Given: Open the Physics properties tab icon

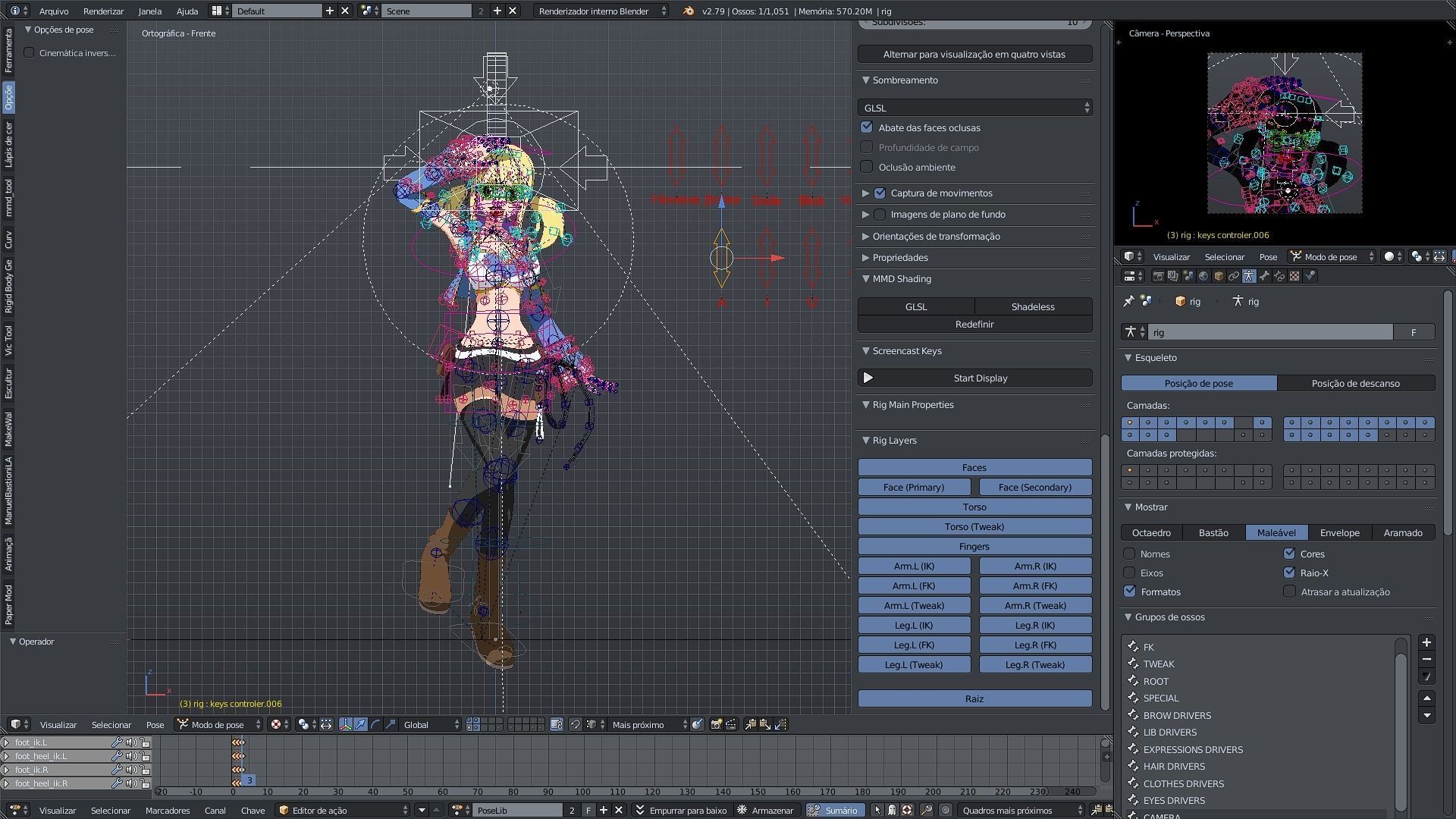Looking at the screenshot, I should click(x=1310, y=276).
